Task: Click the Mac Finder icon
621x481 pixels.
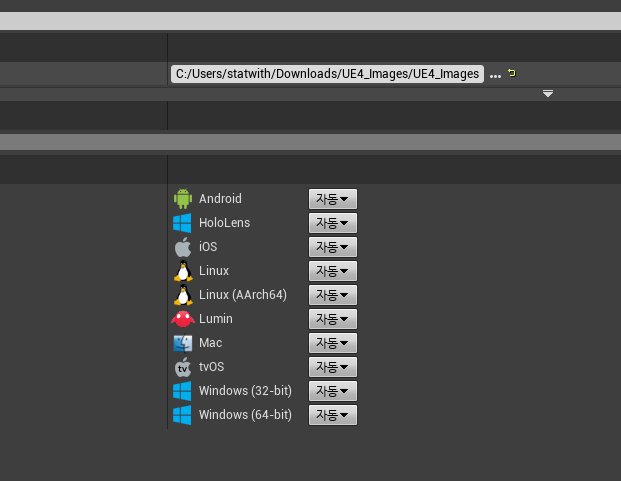Action: 183,343
